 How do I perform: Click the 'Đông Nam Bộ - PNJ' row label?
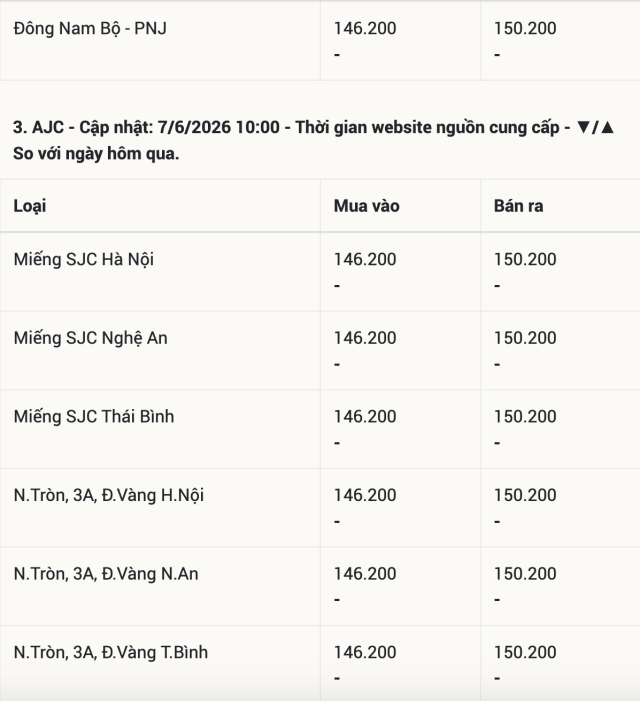pos(90,29)
